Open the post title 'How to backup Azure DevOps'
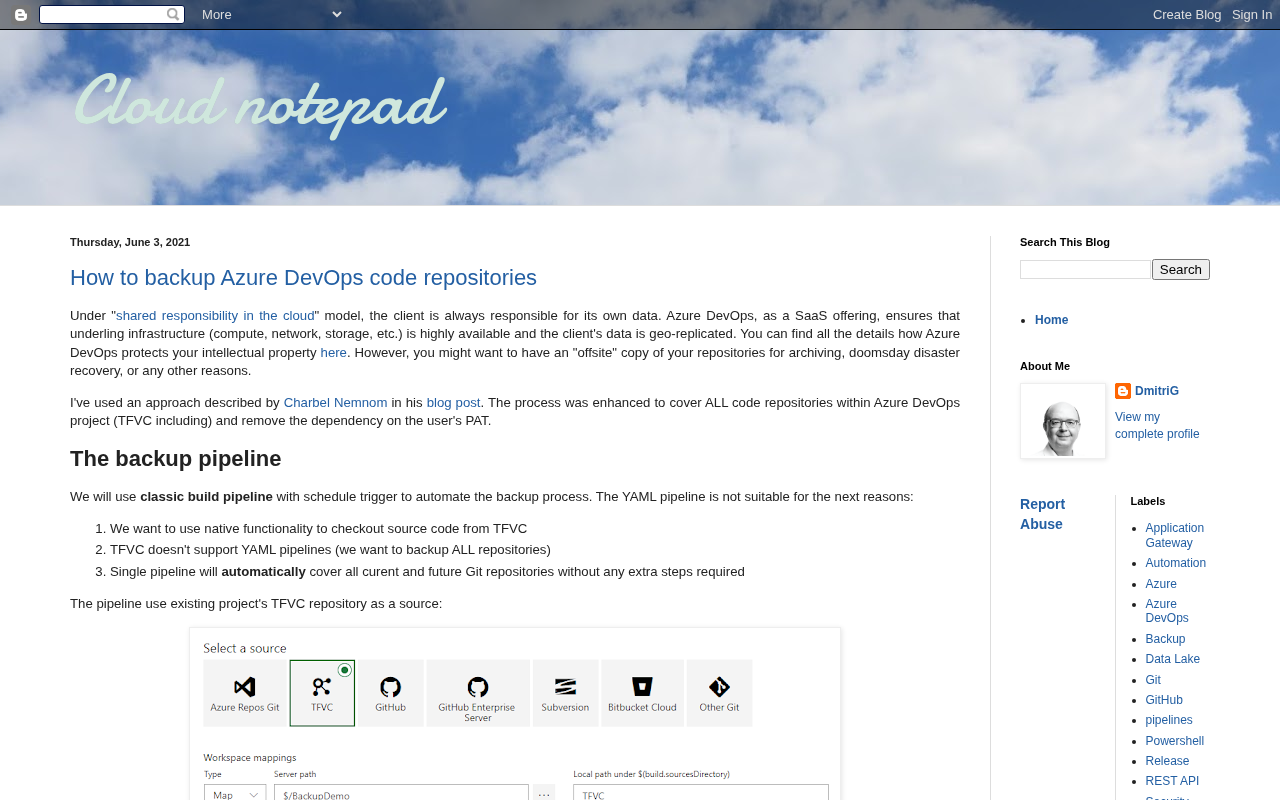Viewport: 1280px width, 800px height. click(x=303, y=278)
